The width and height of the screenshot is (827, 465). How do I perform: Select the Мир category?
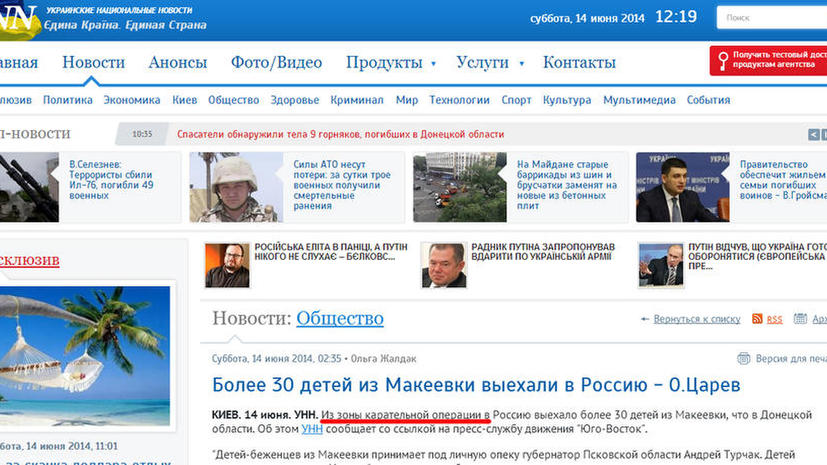coord(407,100)
